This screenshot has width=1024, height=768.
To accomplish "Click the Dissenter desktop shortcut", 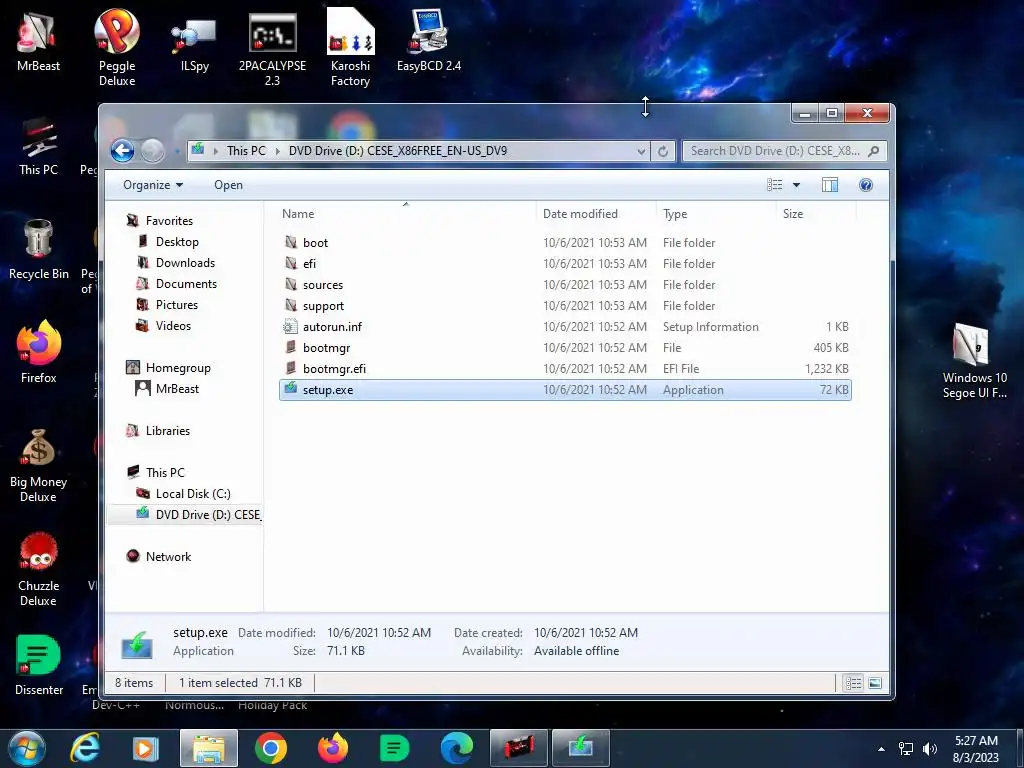I will pos(39,665).
